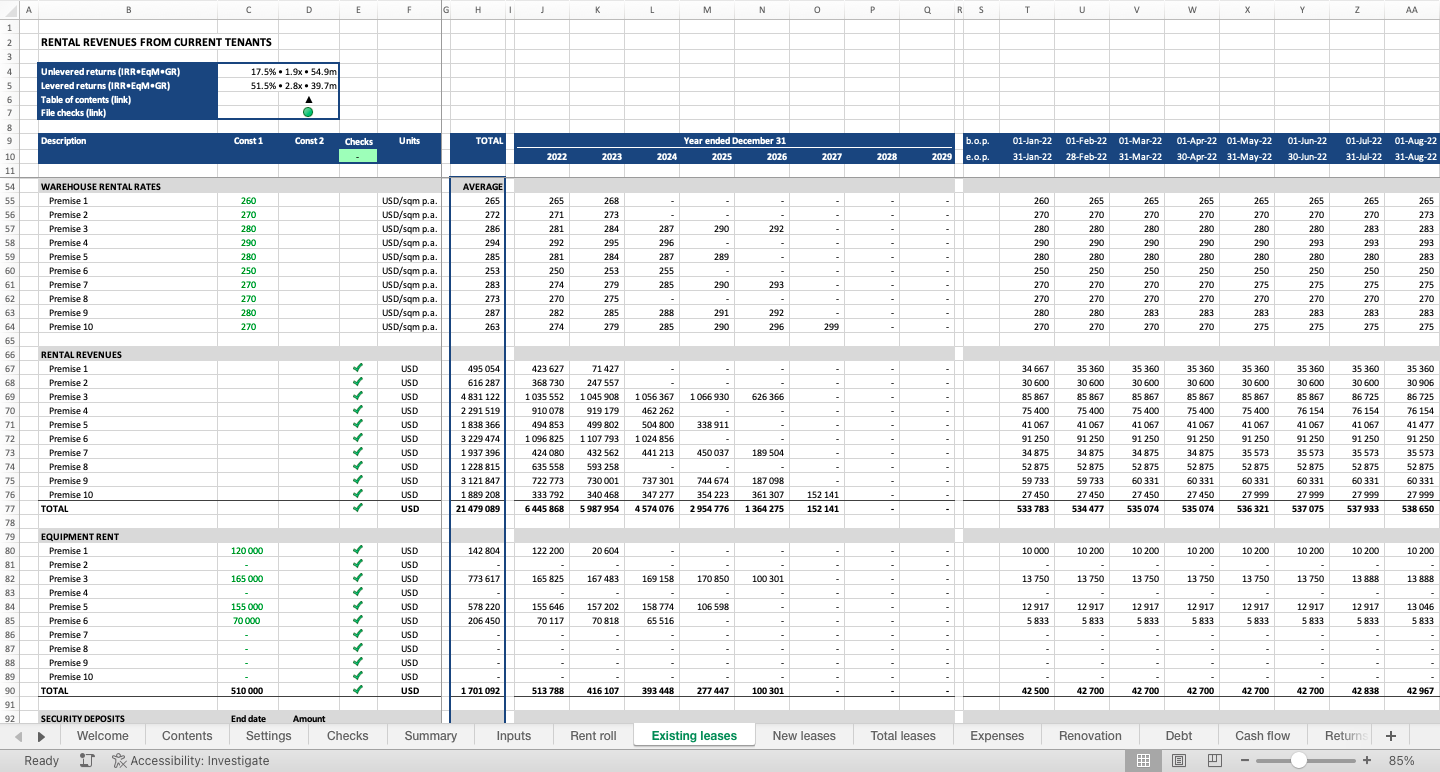Image resolution: width=1440 pixels, height=772 pixels.
Task: Click the next sheet navigation arrow
Action: point(41,736)
